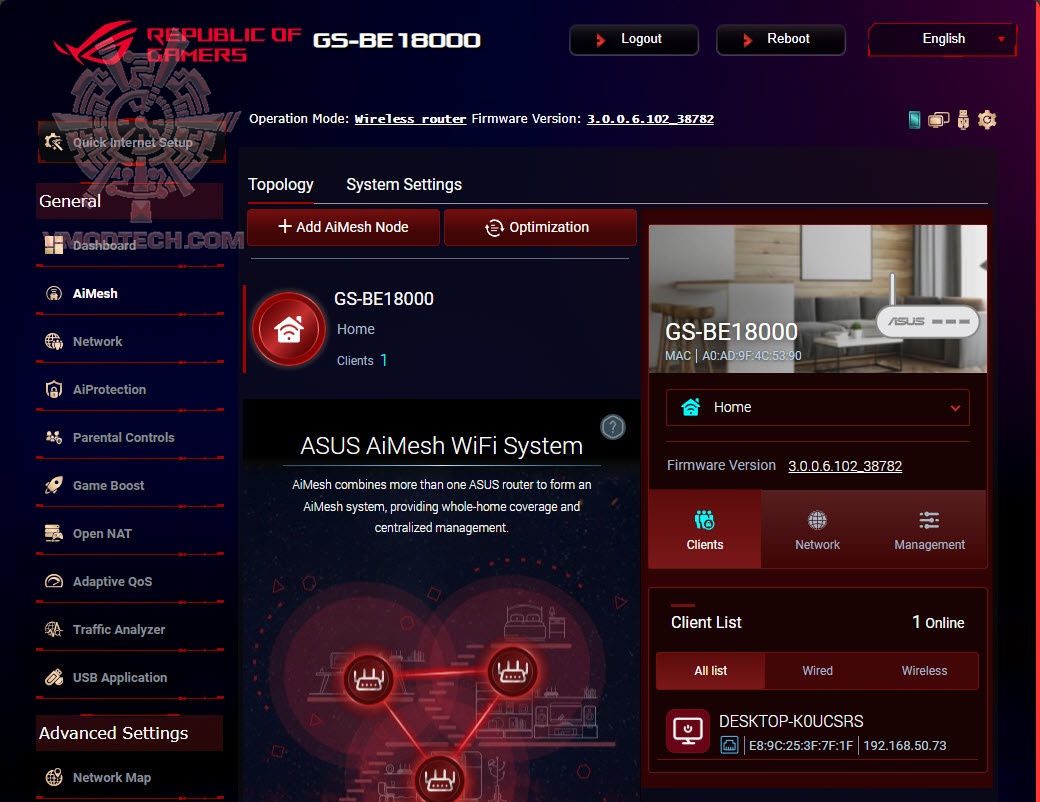Switch to the System Settings tab

pyautogui.click(x=404, y=184)
